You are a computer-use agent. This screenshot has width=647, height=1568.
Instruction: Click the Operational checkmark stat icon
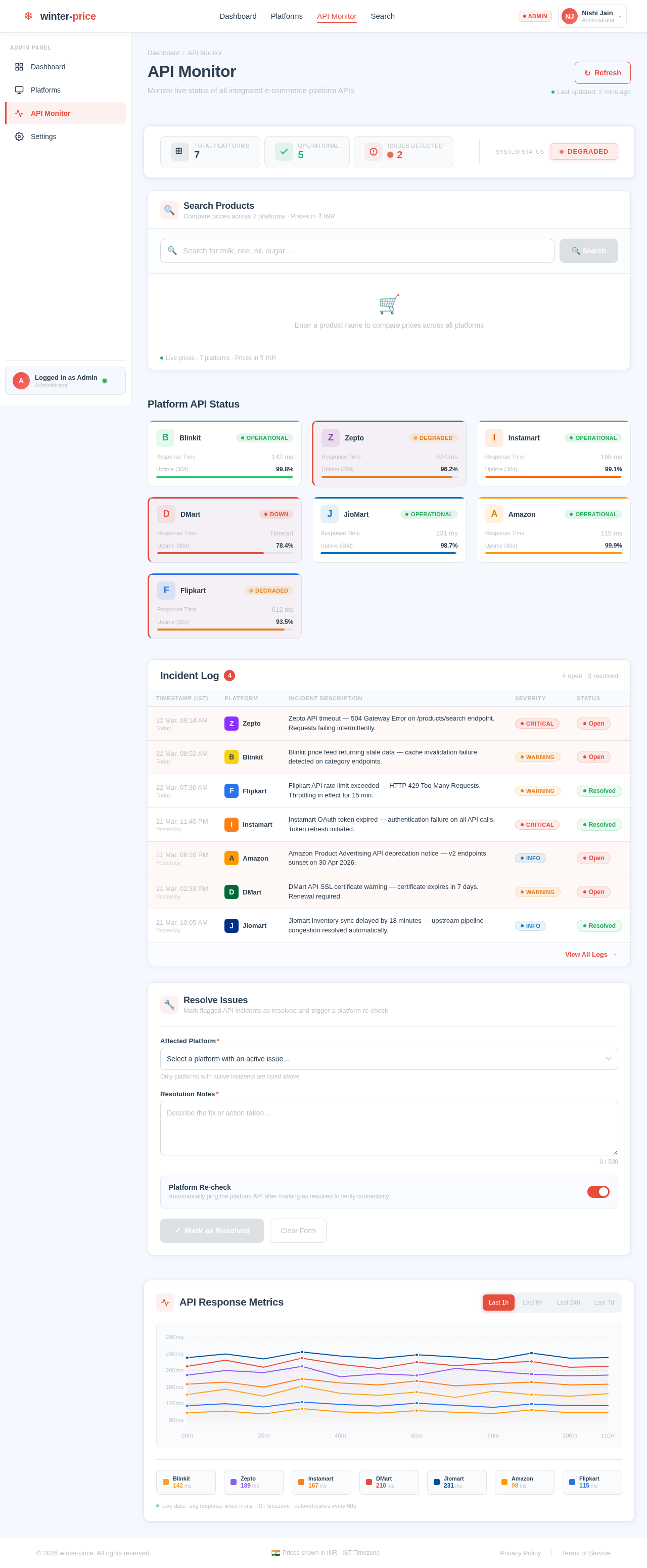point(284,151)
